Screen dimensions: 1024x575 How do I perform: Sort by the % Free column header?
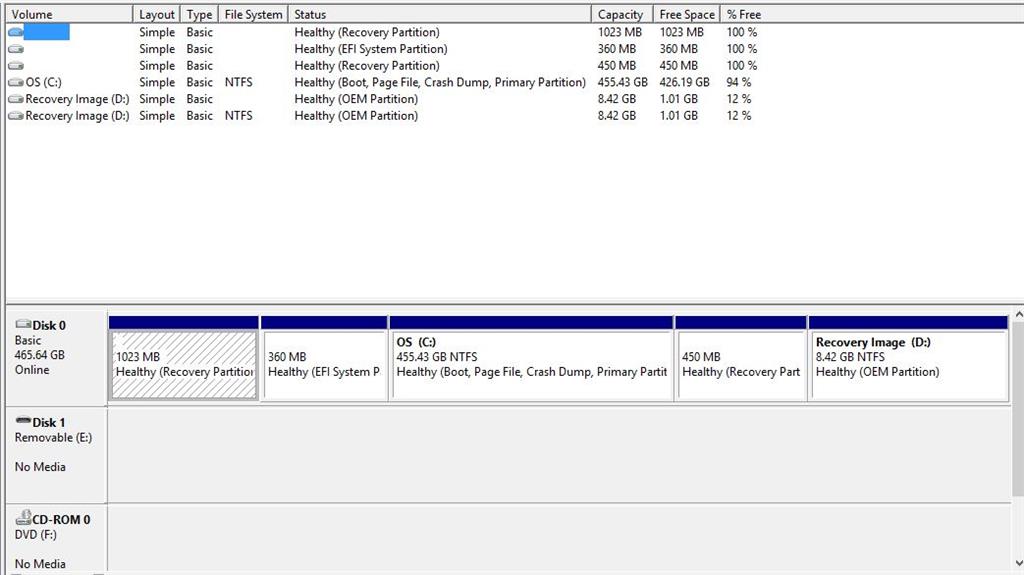pos(744,14)
